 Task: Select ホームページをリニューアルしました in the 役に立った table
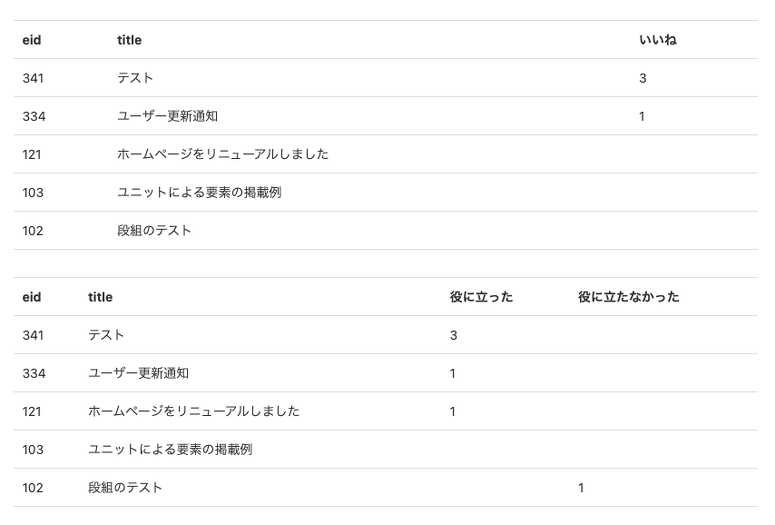(193, 411)
